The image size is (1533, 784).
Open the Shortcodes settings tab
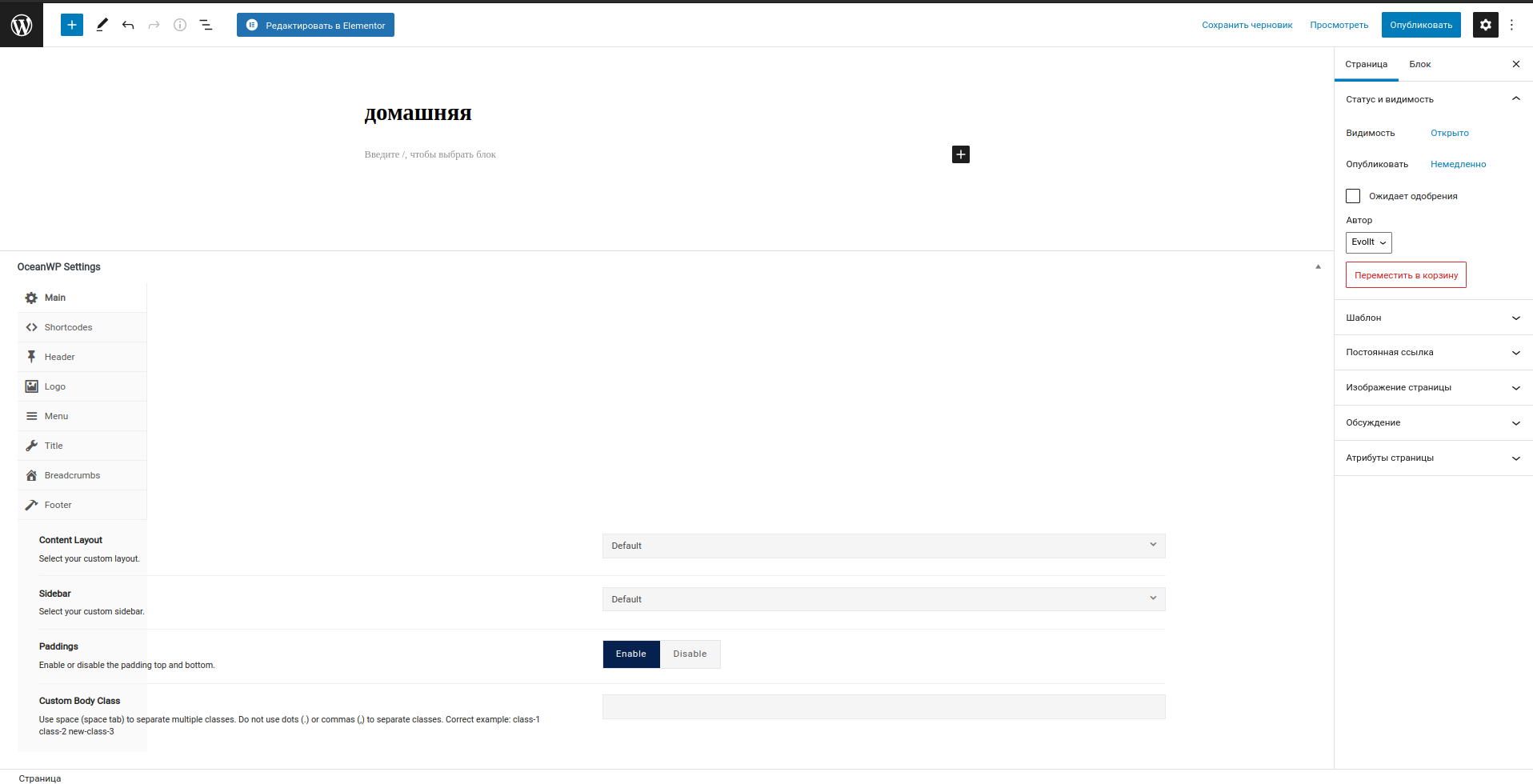tap(82, 327)
